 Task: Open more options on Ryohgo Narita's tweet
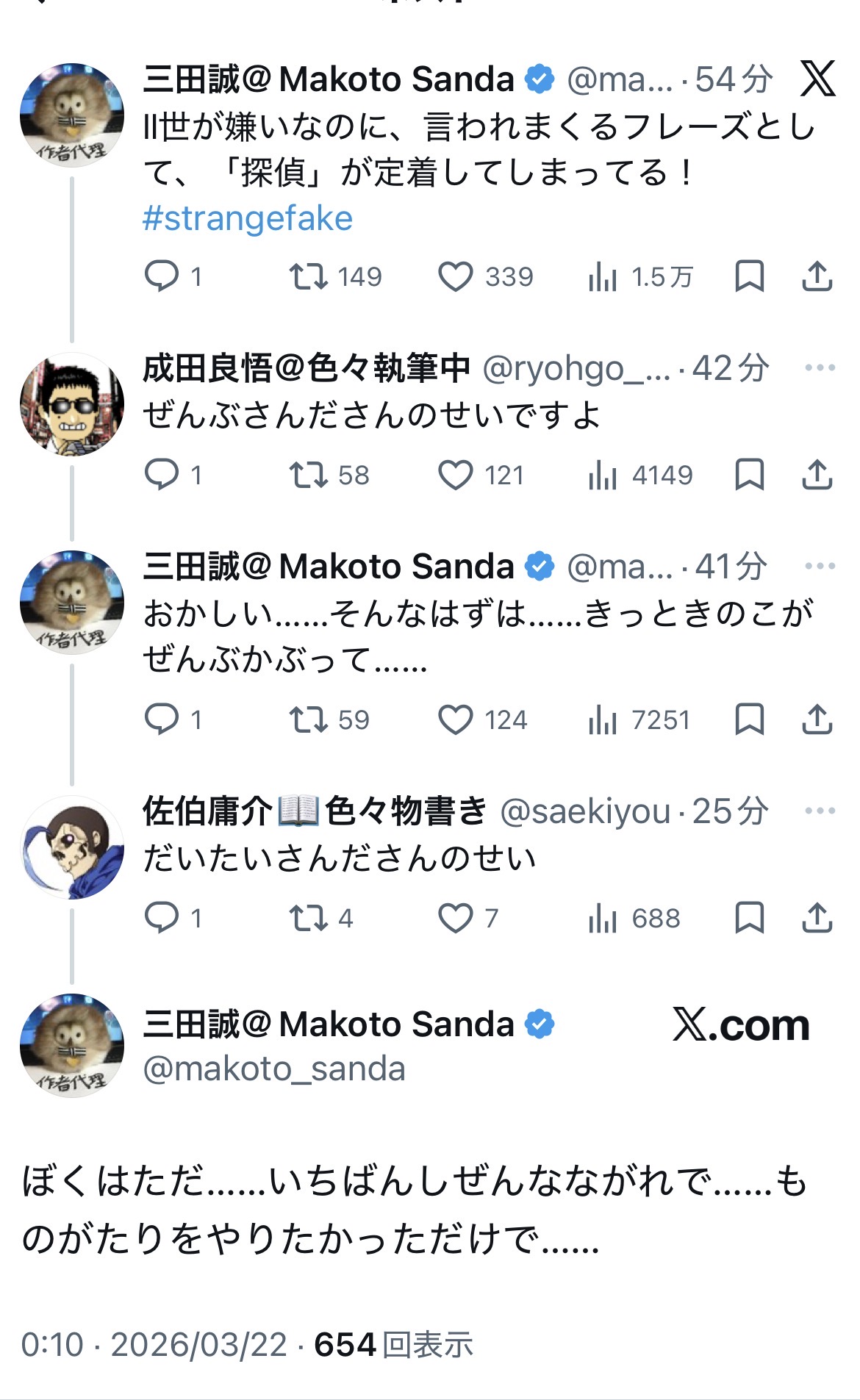820,367
